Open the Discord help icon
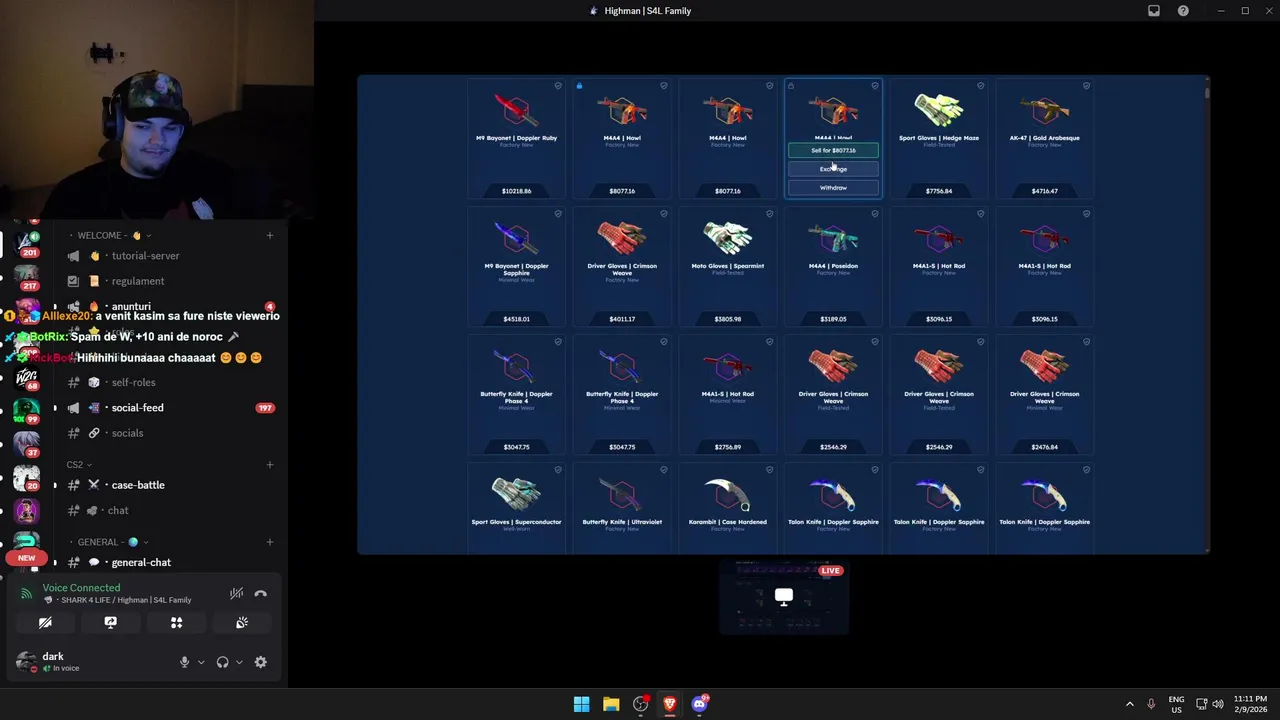The image size is (1280, 720). tap(1183, 11)
